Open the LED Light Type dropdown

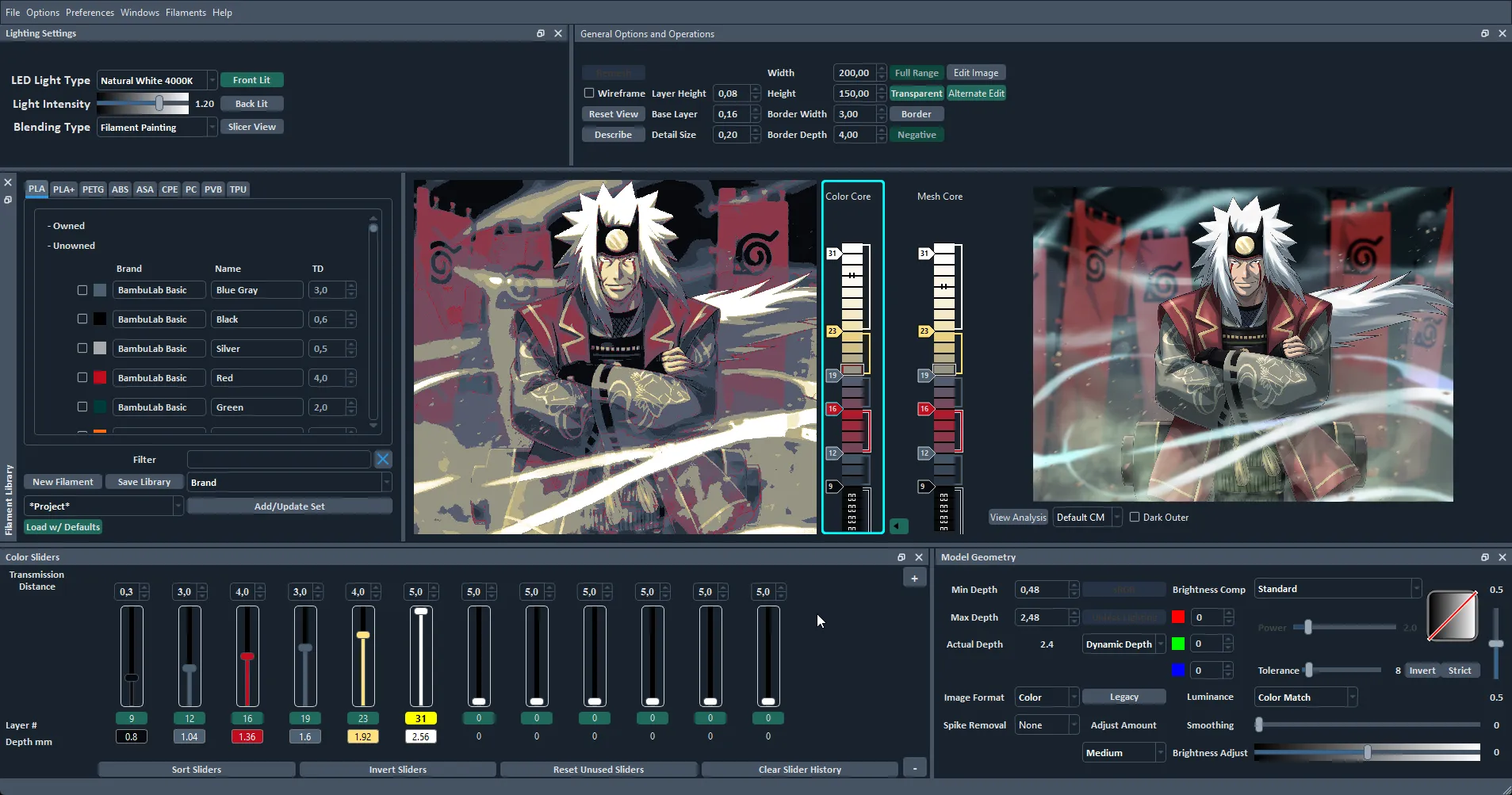click(x=157, y=80)
